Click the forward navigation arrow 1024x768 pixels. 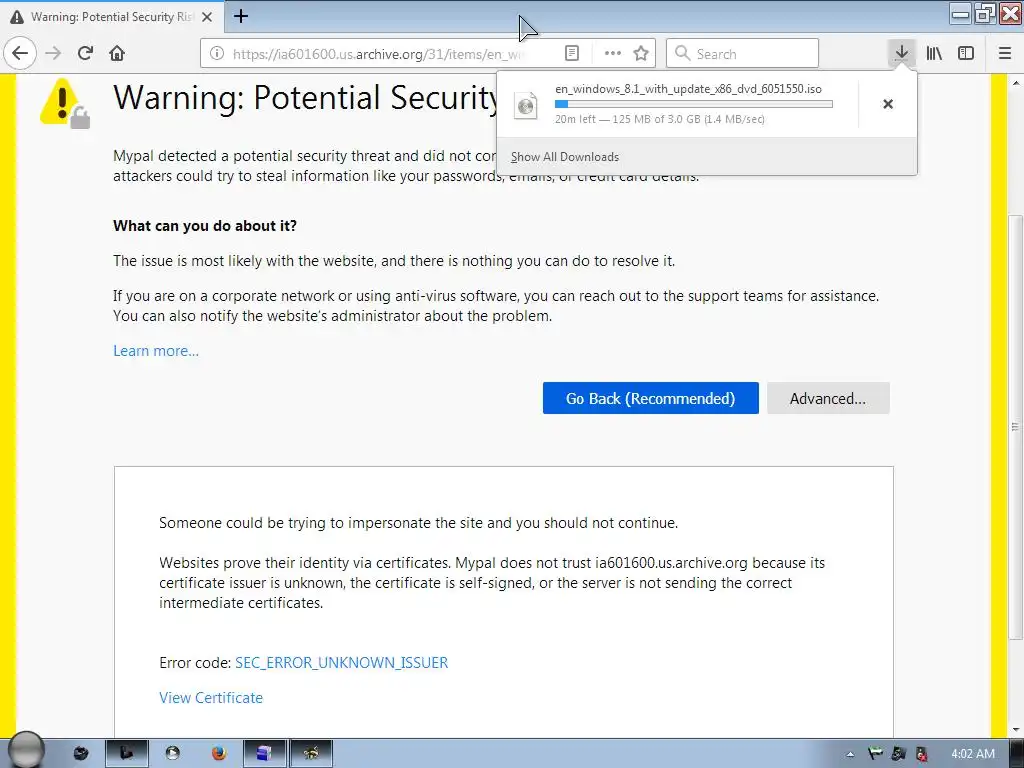pyautogui.click(x=53, y=53)
